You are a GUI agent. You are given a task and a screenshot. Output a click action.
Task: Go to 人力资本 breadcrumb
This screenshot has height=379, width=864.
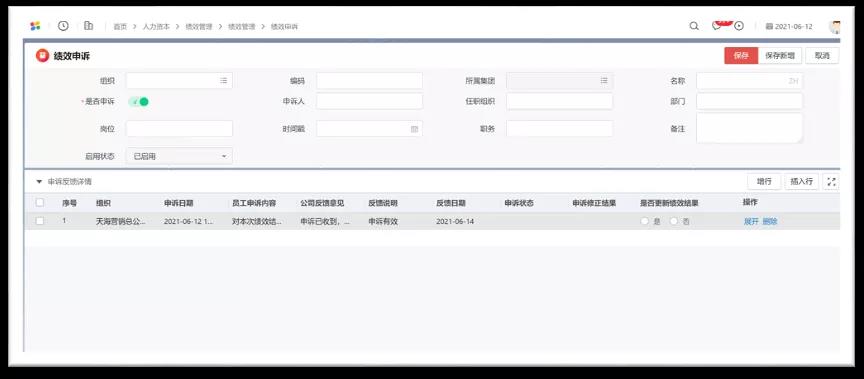tap(156, 26)
